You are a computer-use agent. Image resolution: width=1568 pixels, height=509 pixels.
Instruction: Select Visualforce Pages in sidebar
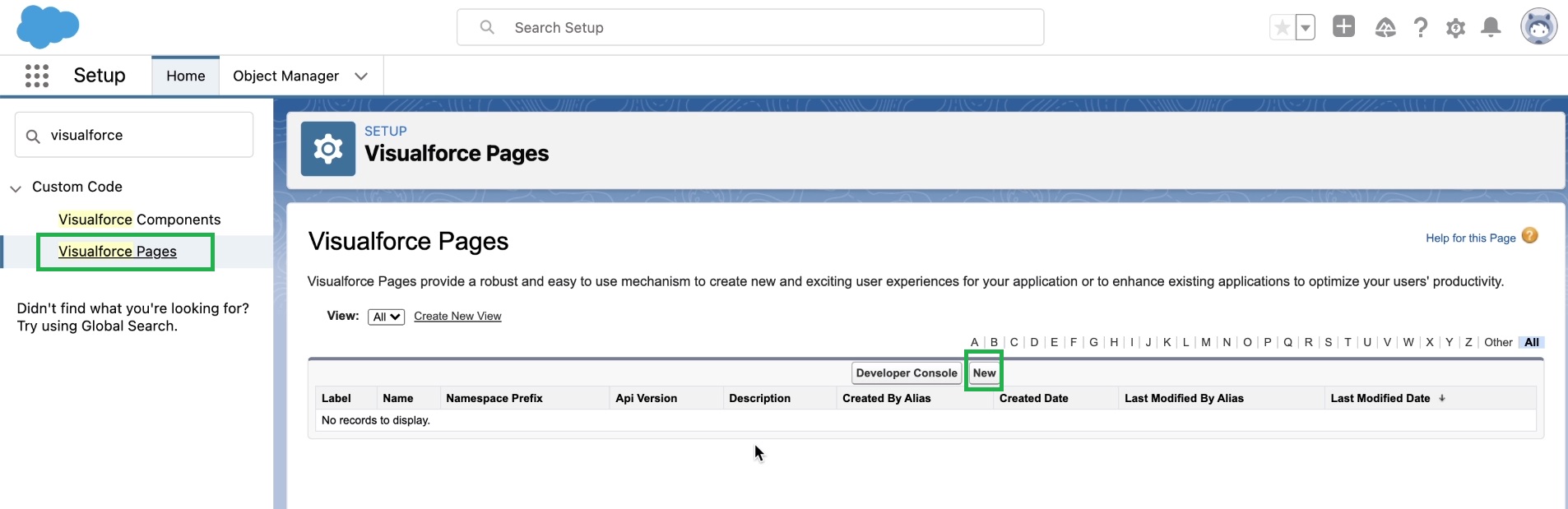(x=118, y=252)
